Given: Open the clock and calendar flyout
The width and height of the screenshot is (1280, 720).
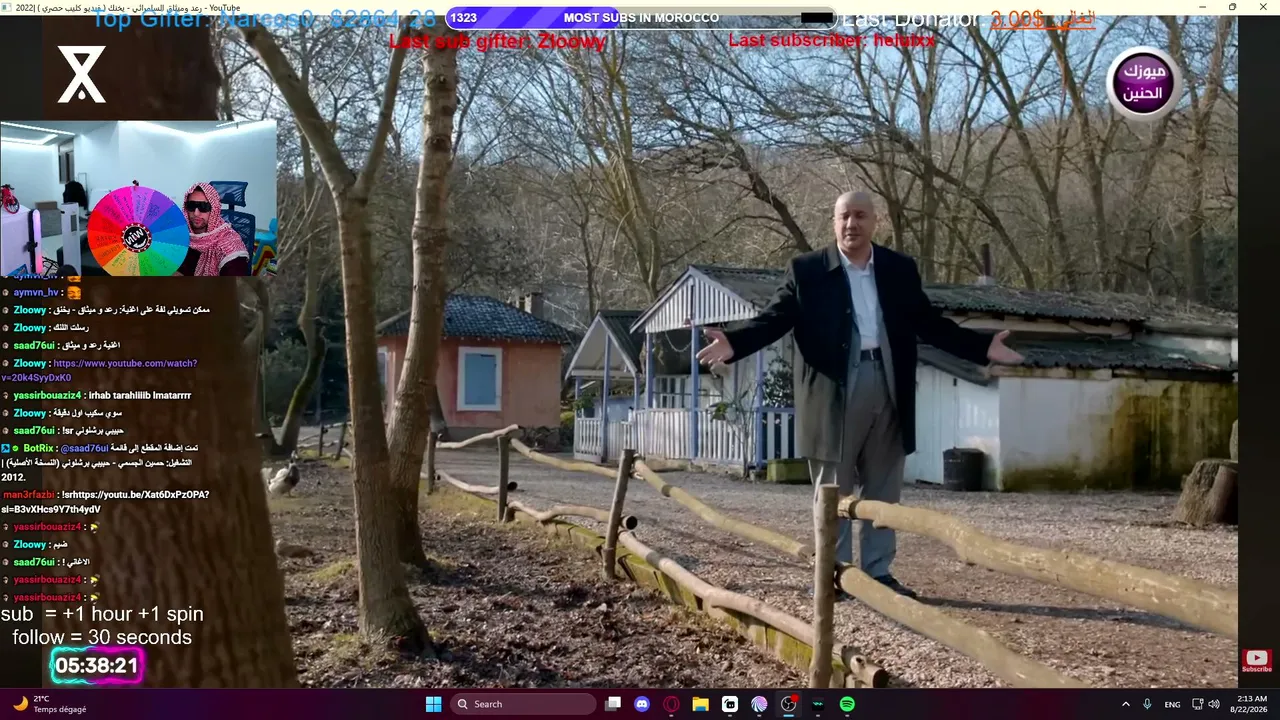Looking at the screenshot, I should point(1251,704).
